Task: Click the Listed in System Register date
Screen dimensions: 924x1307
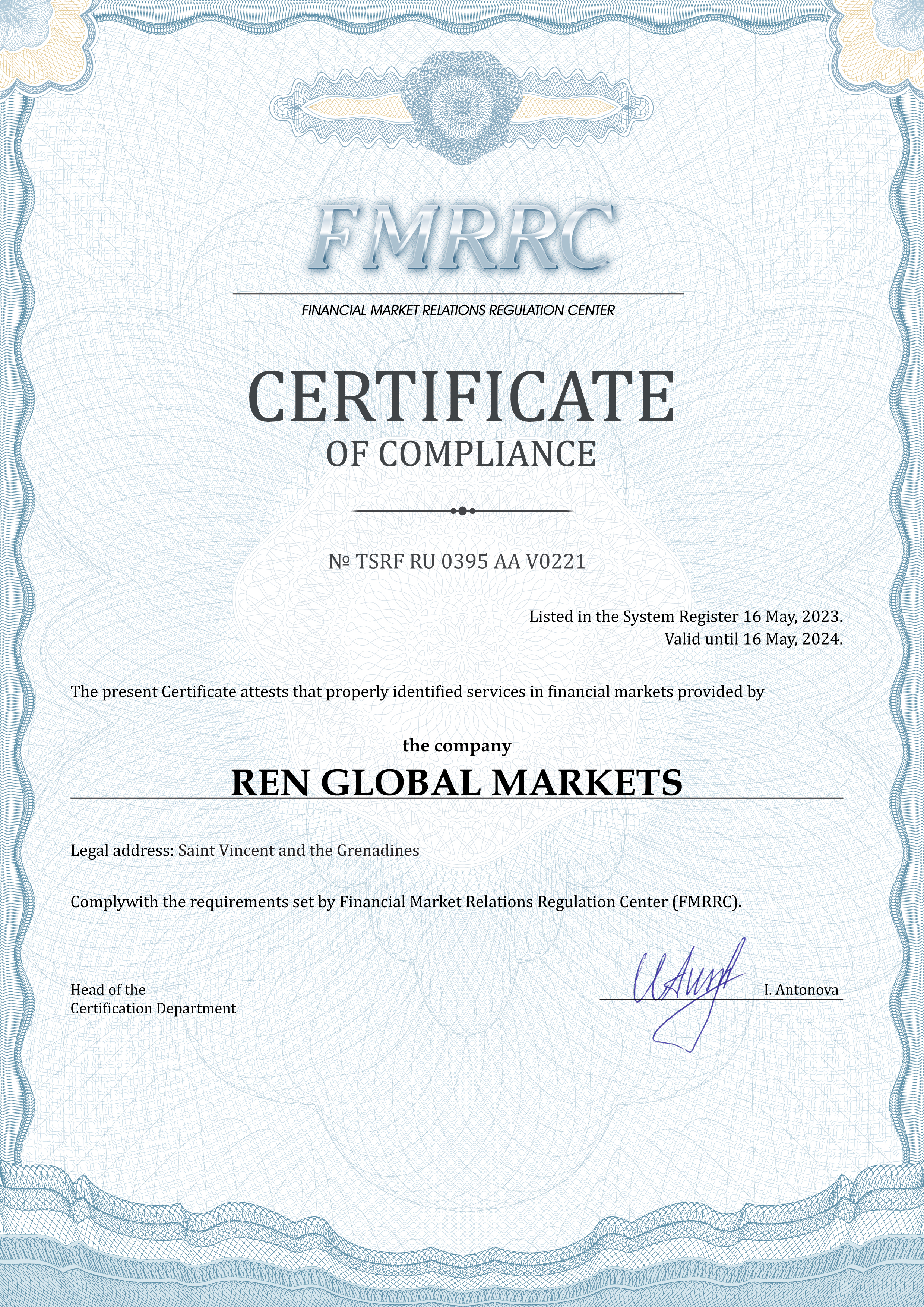Action: tap(686, 617)
